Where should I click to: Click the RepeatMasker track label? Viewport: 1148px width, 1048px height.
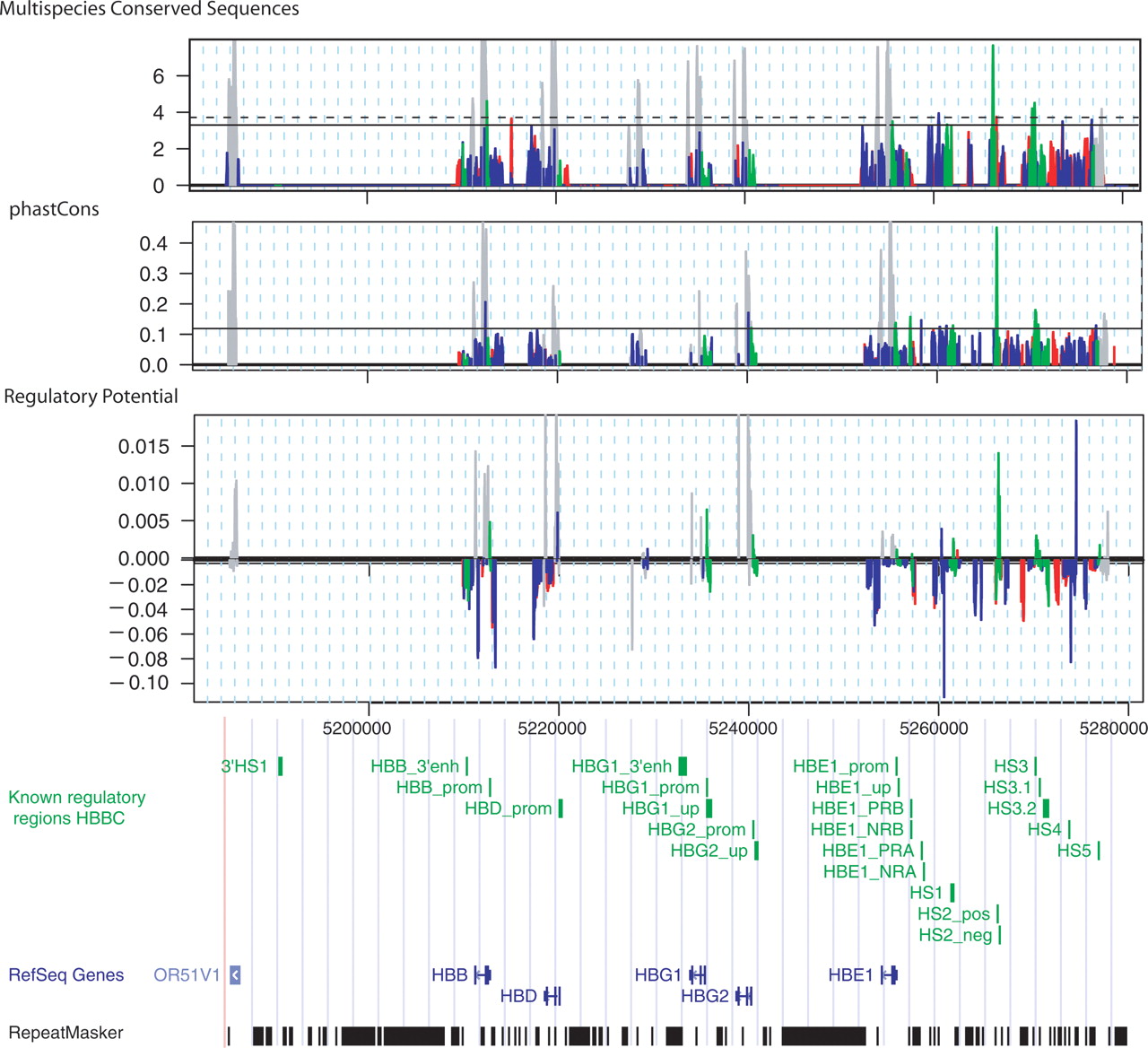[65, 1033]
